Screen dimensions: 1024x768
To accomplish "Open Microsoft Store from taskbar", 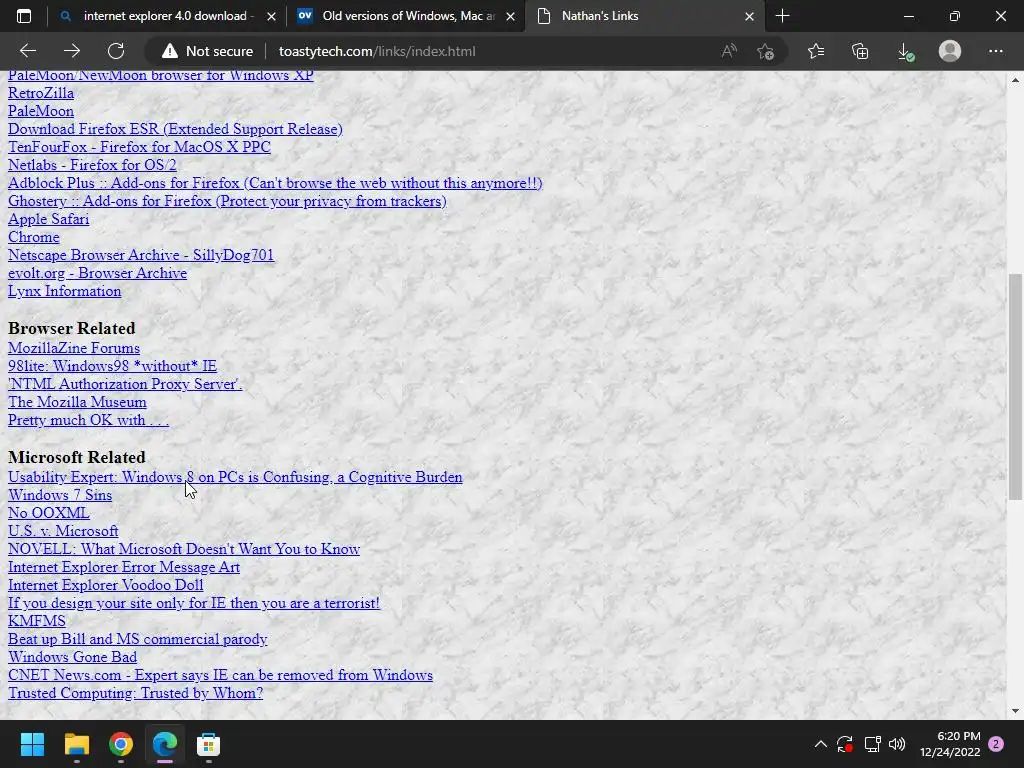I will (208, 744).
